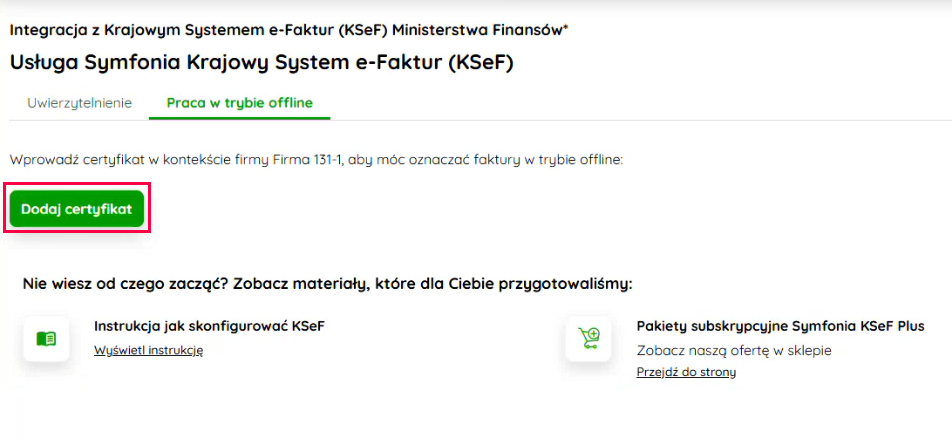Click the green underline below the active tab
The width and height of the screenshot is (952, 440).
239,118
